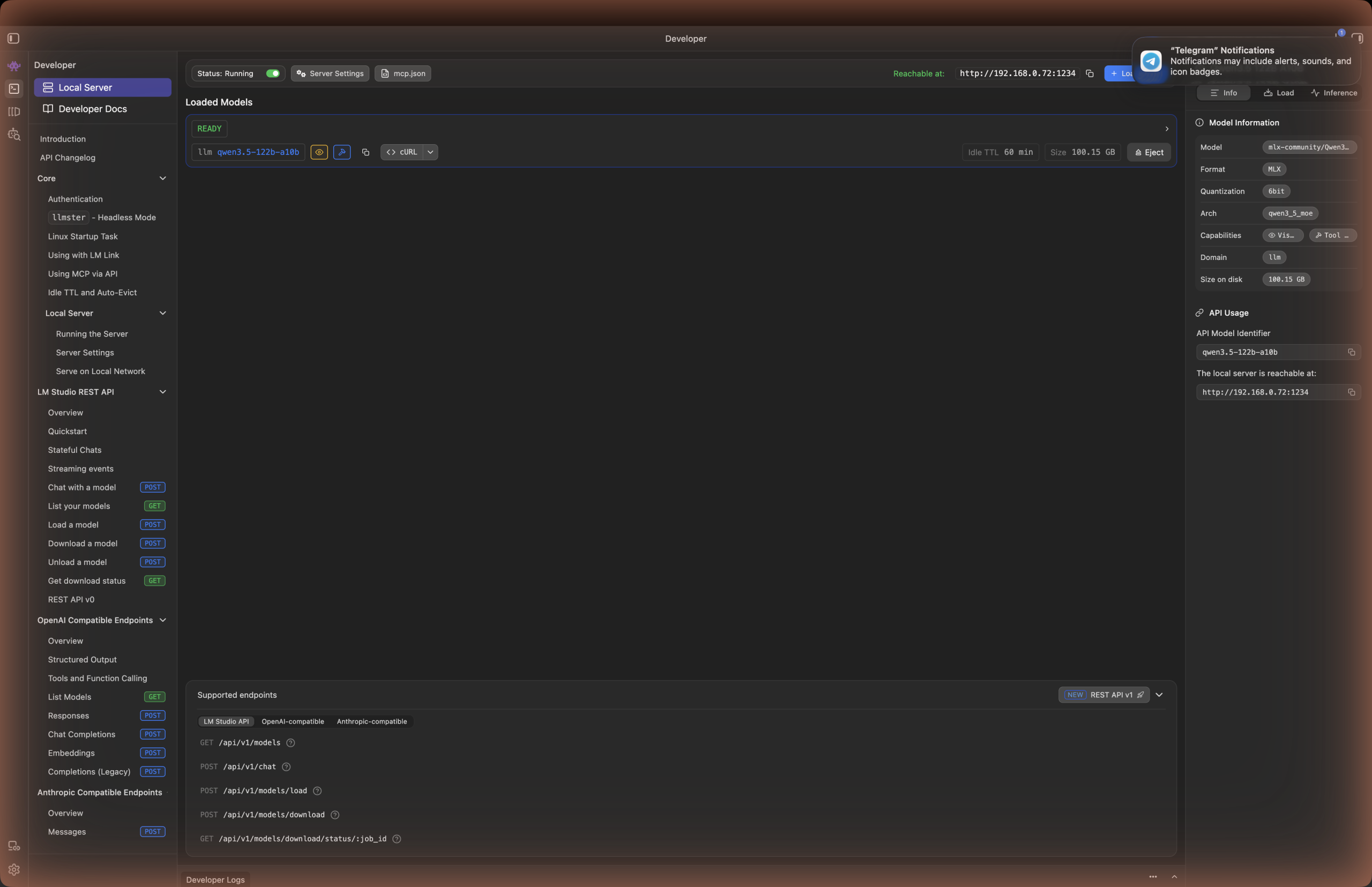The image size is (1372, 887).
Task: Open the API Changelog docs page
Action: (68, 158)
